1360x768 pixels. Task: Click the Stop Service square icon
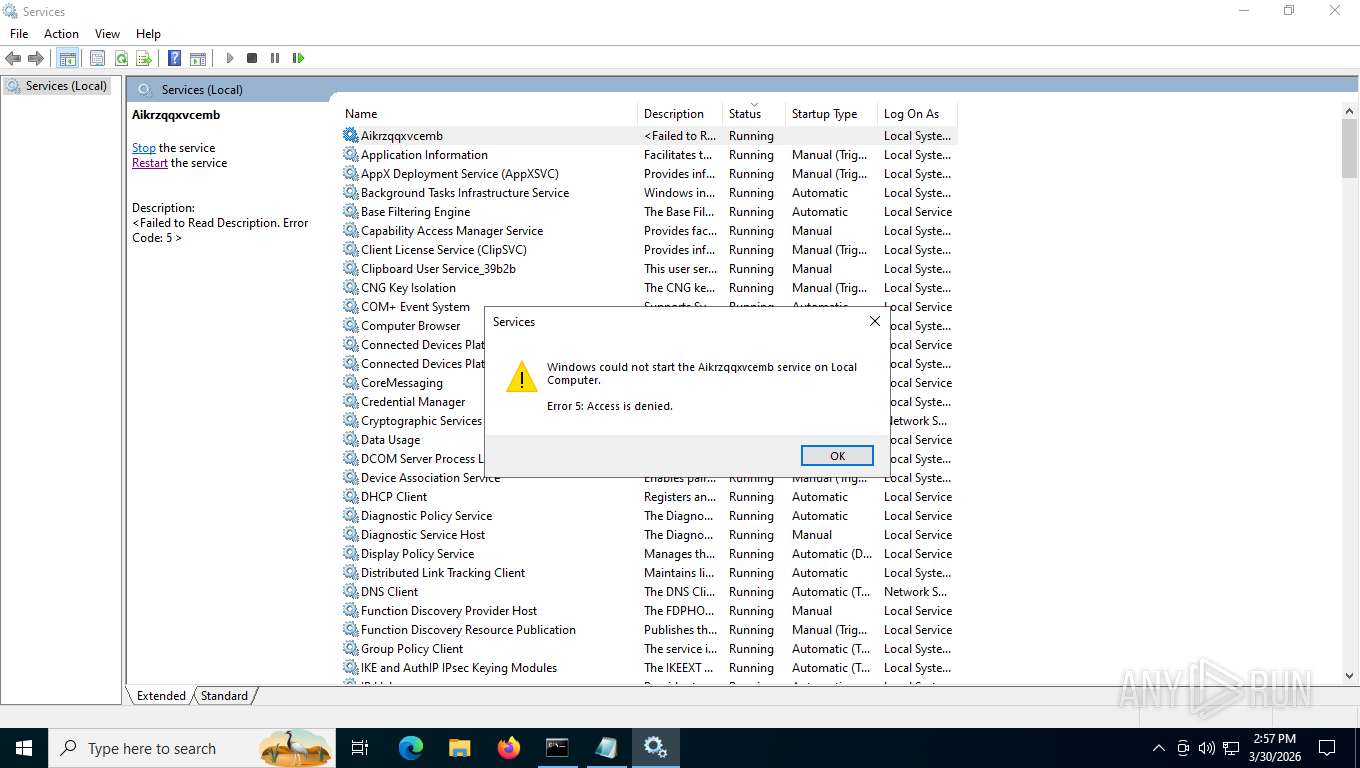pyautogui.click(x=252, y=58)
